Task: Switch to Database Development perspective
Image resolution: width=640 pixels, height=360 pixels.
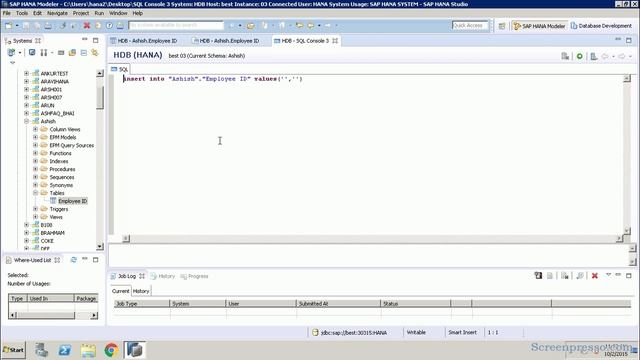Action: [x=601, y=26]
